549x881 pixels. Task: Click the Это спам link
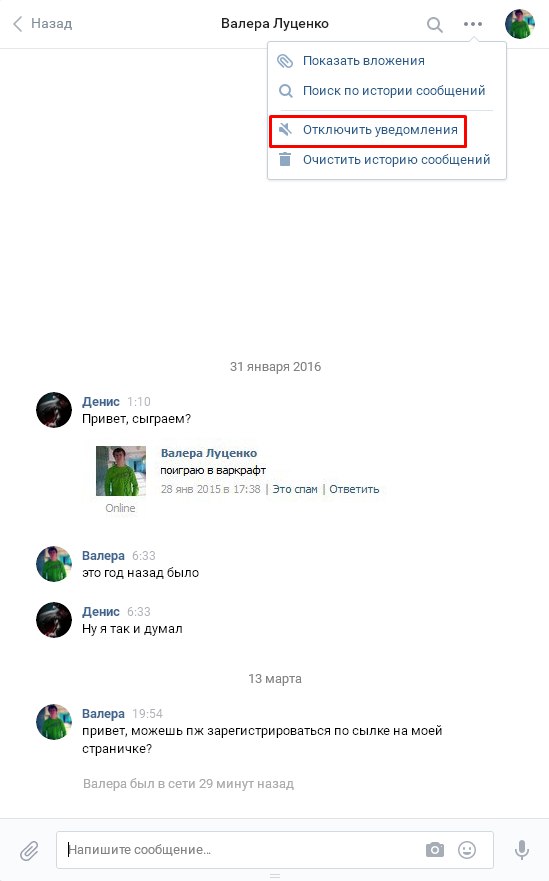295,489
